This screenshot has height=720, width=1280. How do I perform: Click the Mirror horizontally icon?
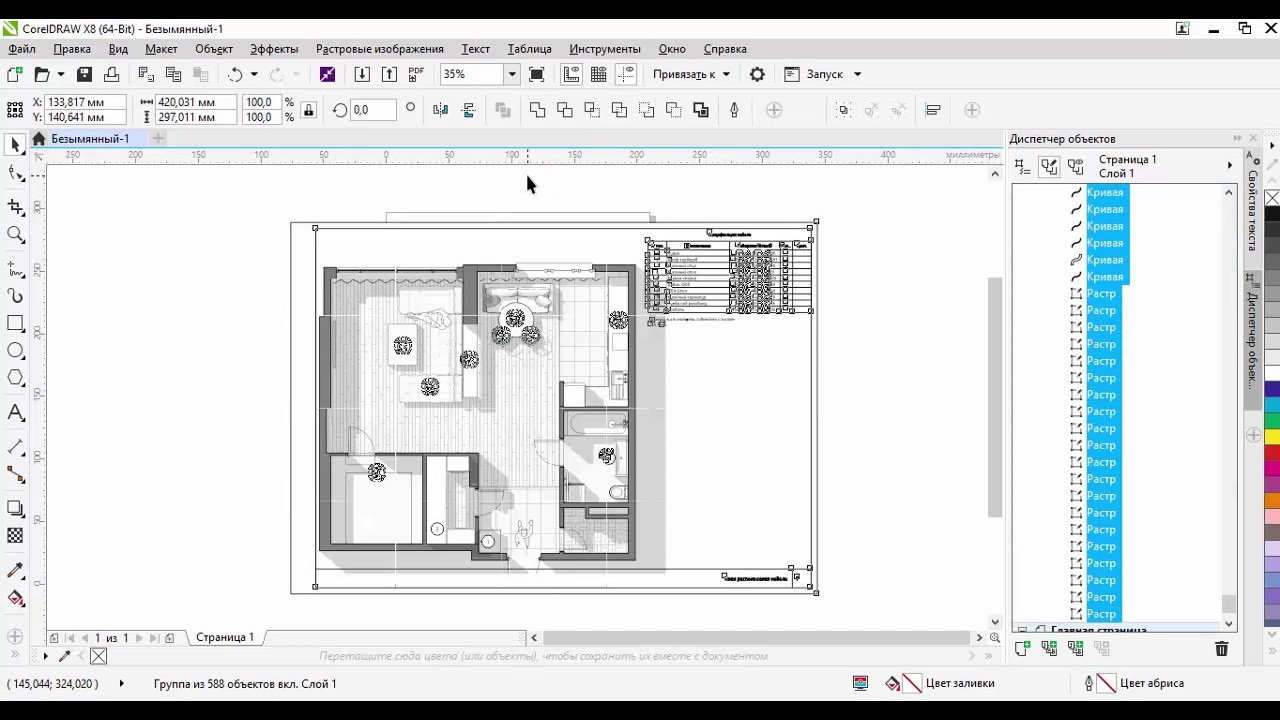click(441, 110)
